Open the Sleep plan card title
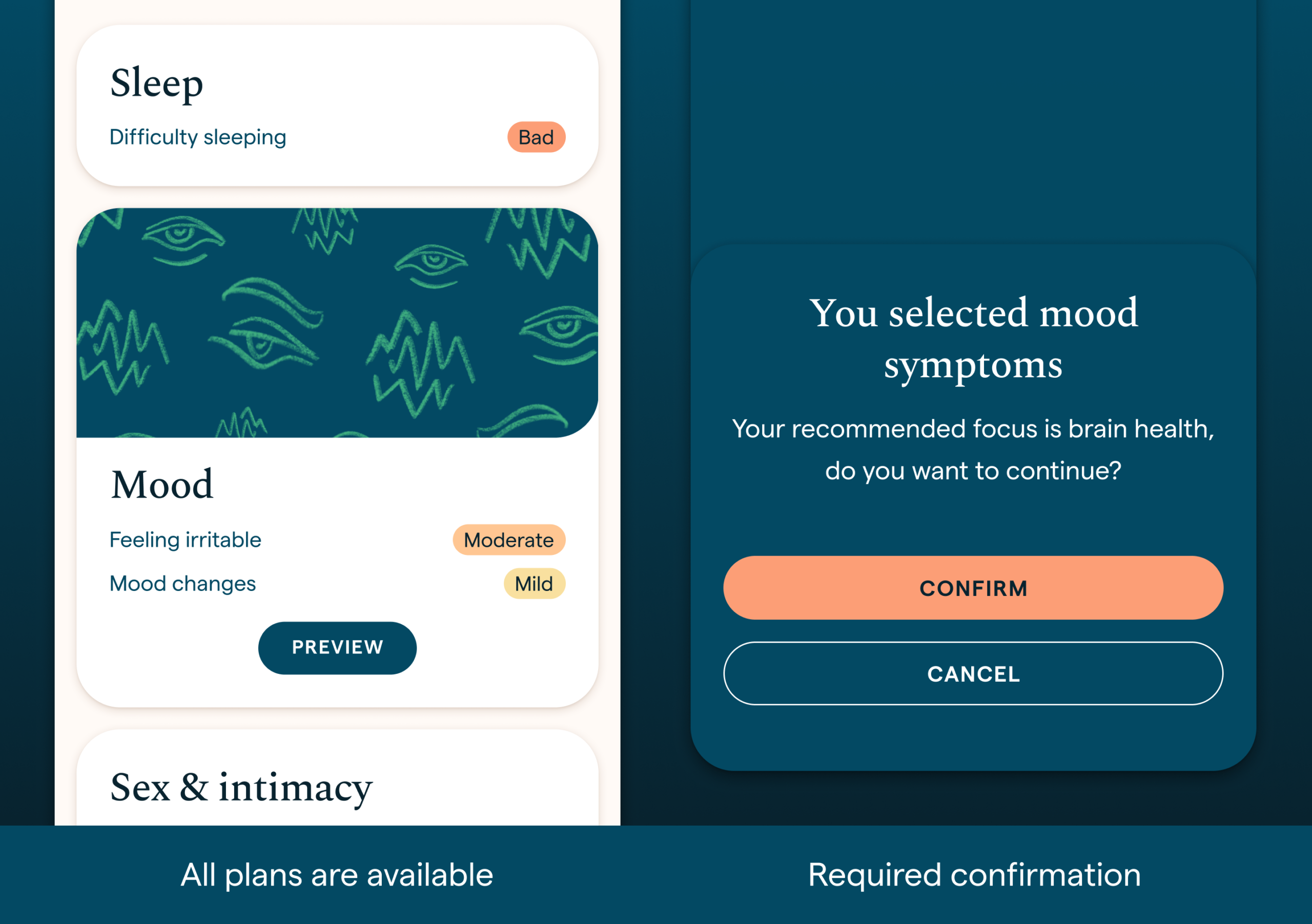This screenshot has width=1312, height=924. (x=157, y=84)
